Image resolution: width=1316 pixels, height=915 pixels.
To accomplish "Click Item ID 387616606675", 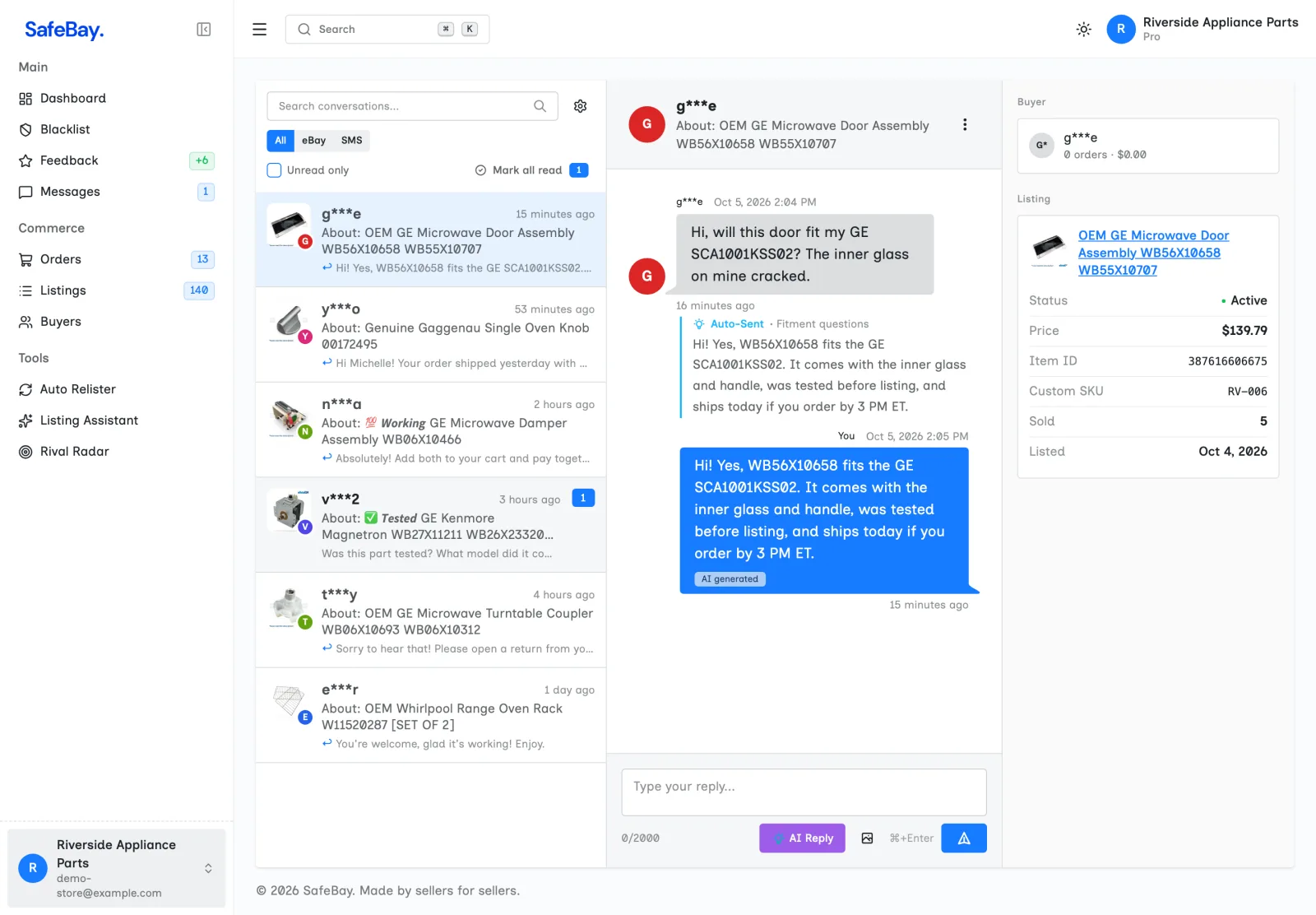I will [x=1227, y=361].
